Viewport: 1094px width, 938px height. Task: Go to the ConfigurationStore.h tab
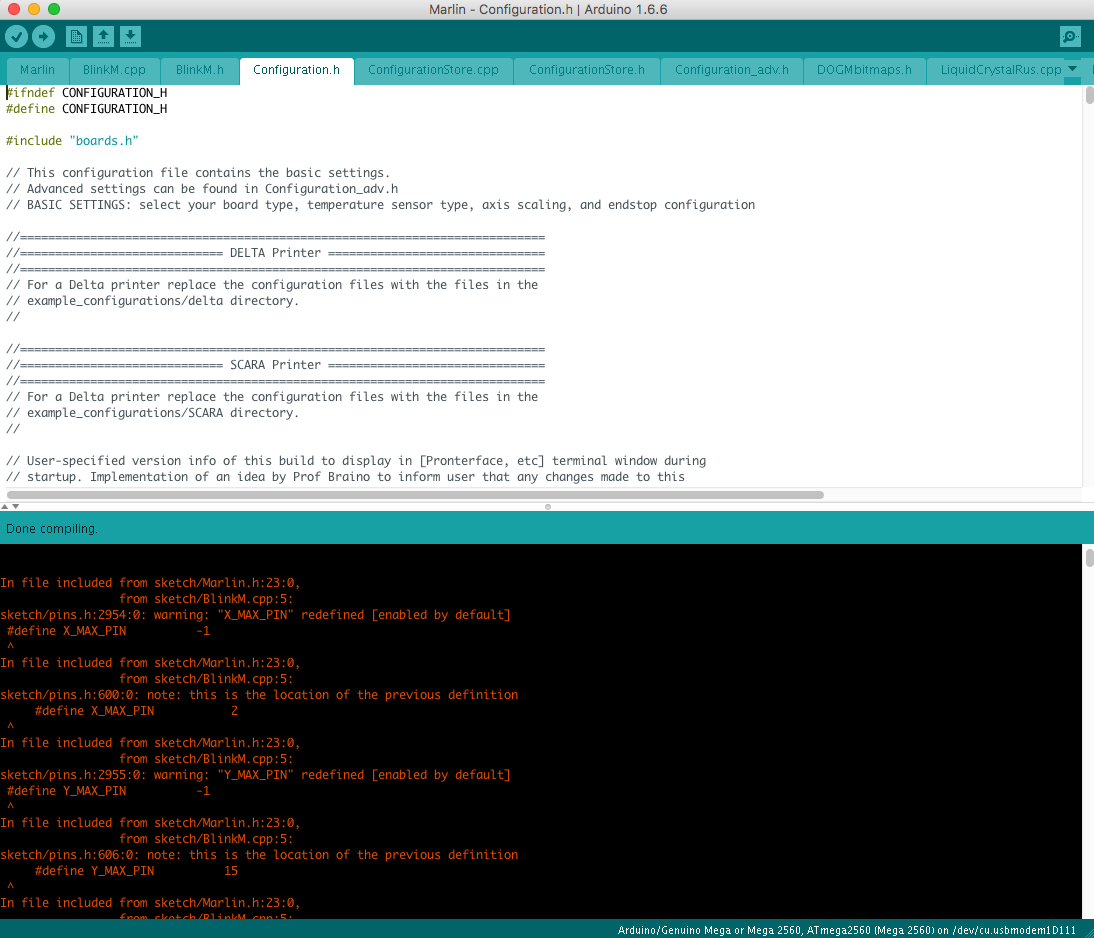[587, 70]
